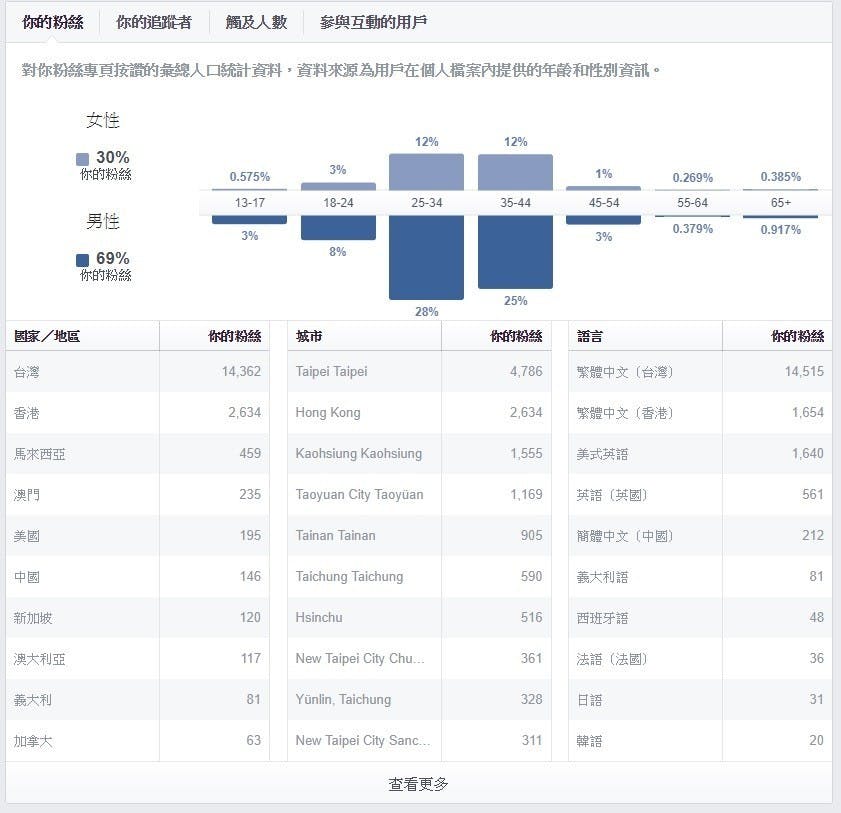Click the dark blue 男性 legend swatch
The height and width of the screenshot is (813, 841).
(83, 260)
